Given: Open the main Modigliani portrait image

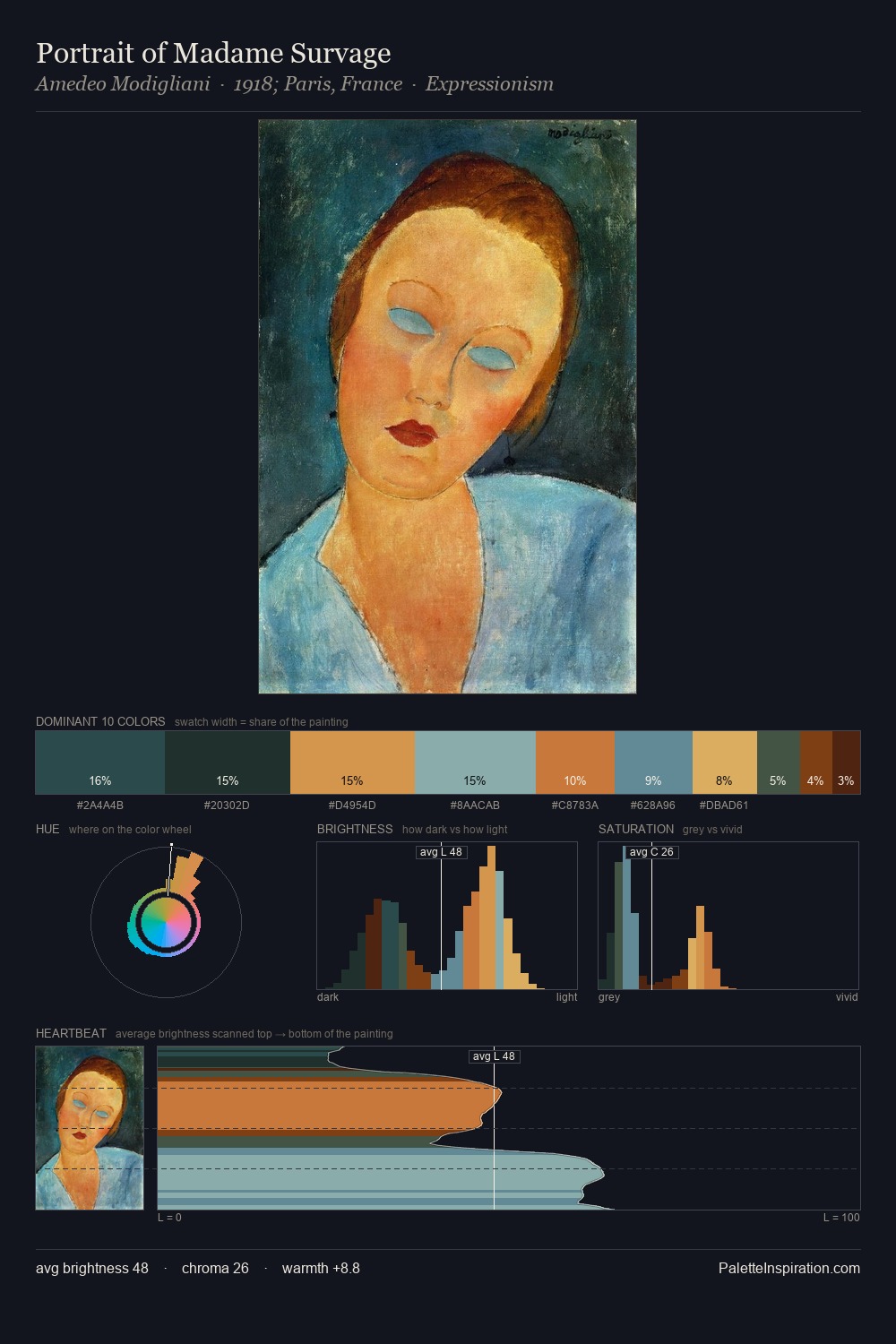Looking at the screenshot, I should [447, 407].
